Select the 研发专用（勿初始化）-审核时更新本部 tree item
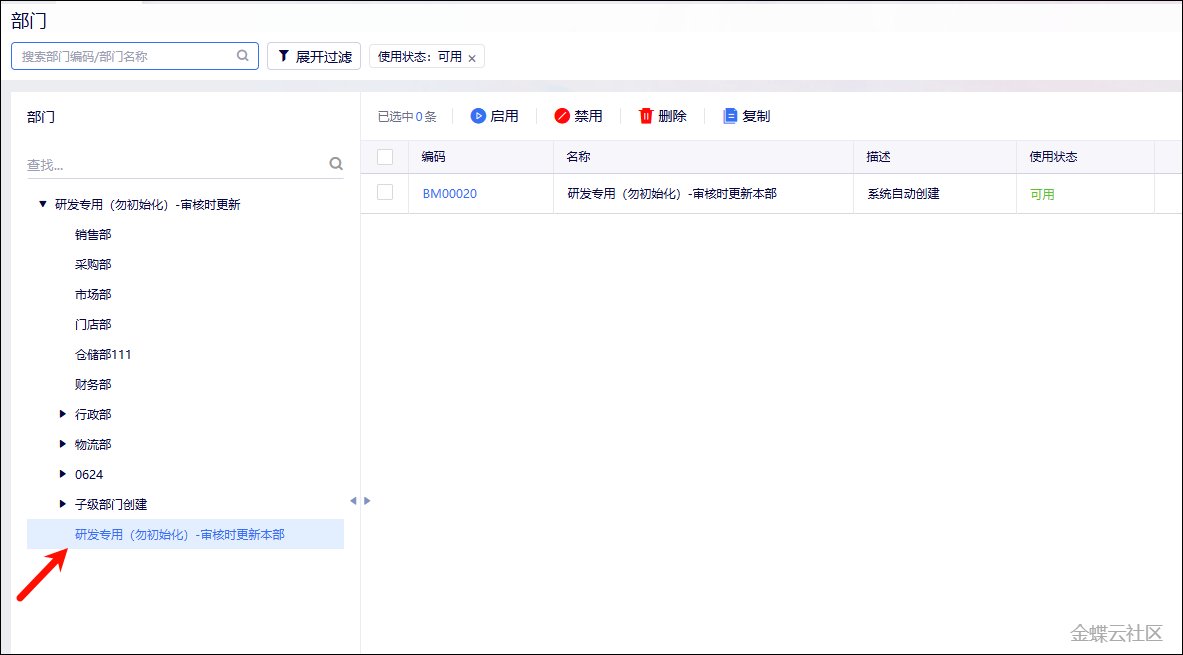The image size is (1183, 655). pos(186,534)
